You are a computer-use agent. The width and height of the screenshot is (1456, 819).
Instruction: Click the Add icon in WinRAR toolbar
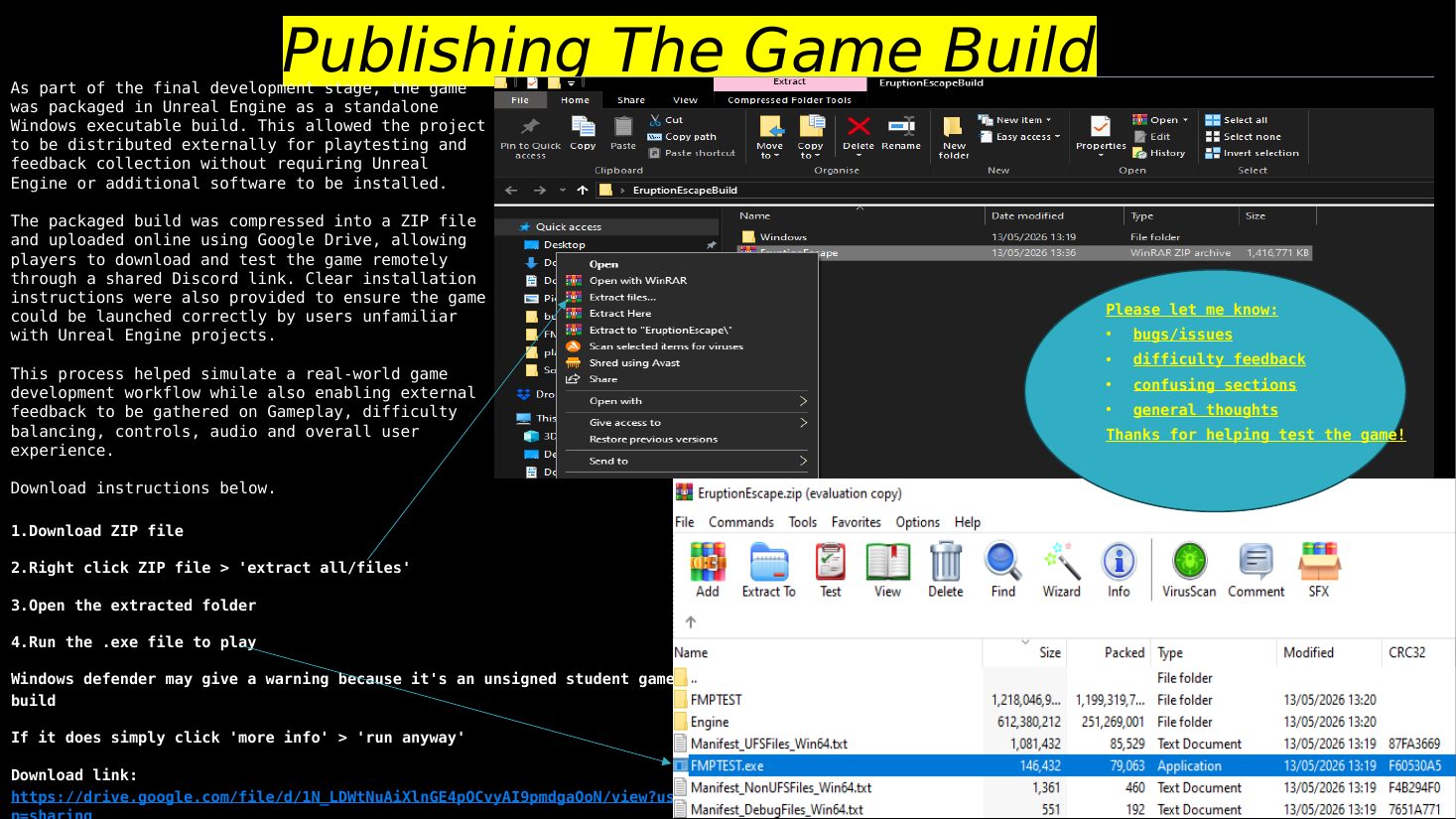708,570
